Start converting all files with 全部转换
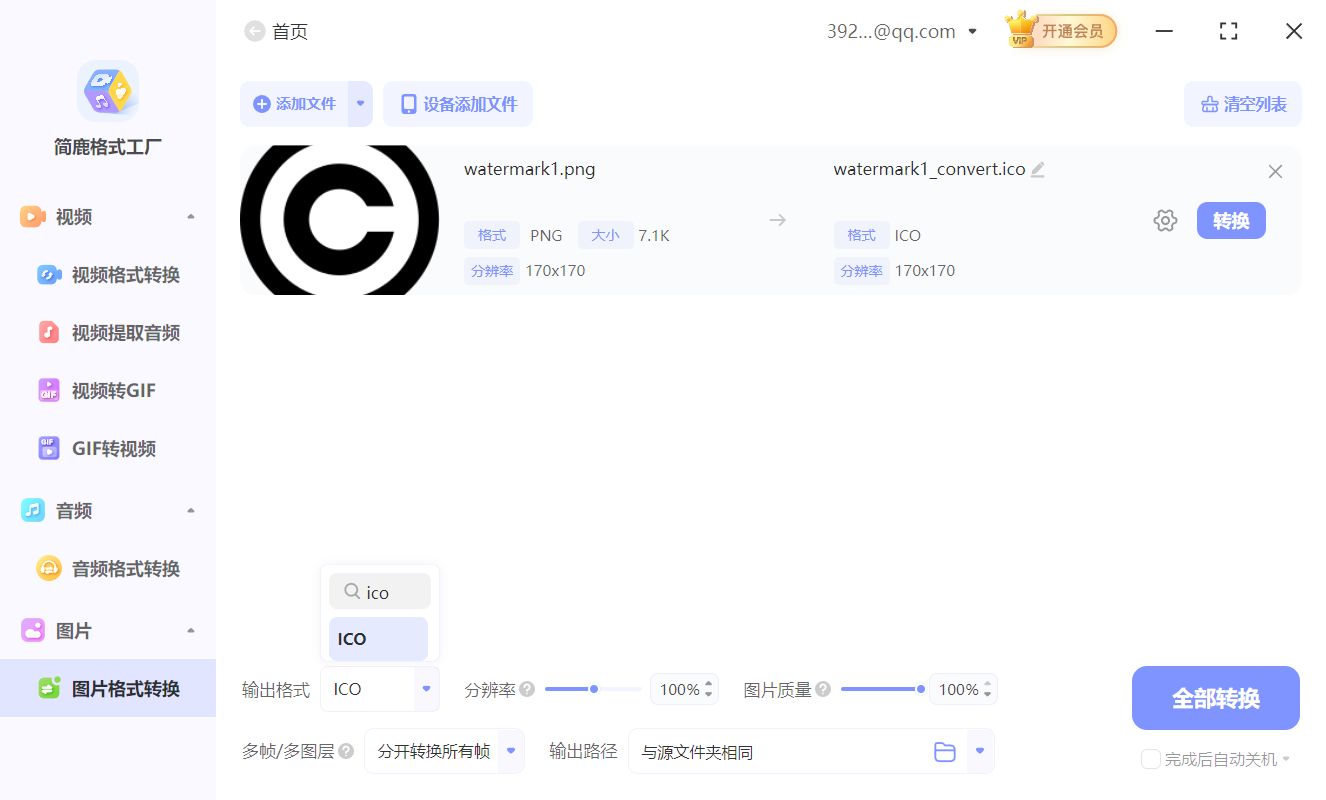Viewport: 1326px width, 800px height. (1215, 697)
